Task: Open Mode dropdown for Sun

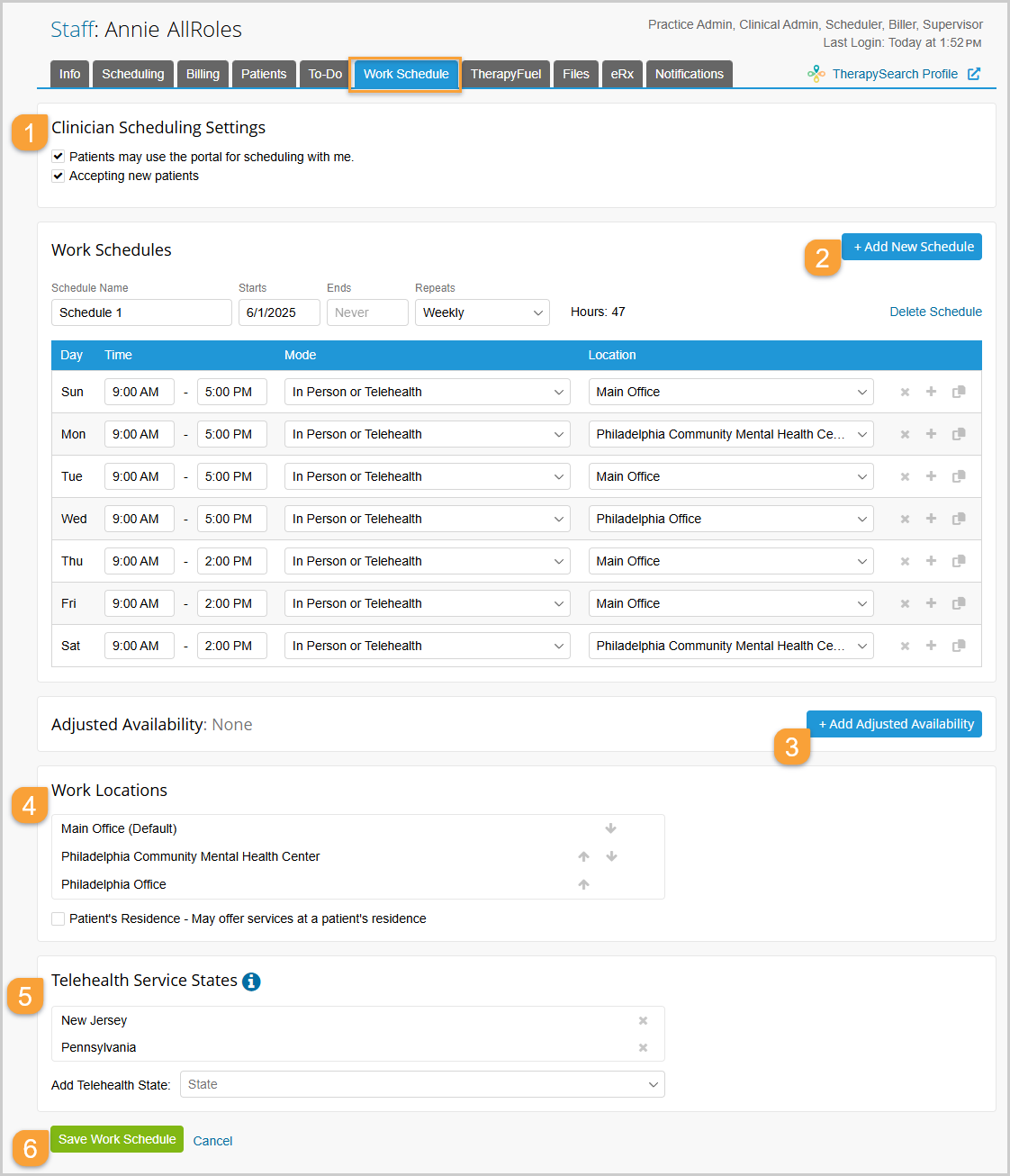Action: click(x=428, y=392)
